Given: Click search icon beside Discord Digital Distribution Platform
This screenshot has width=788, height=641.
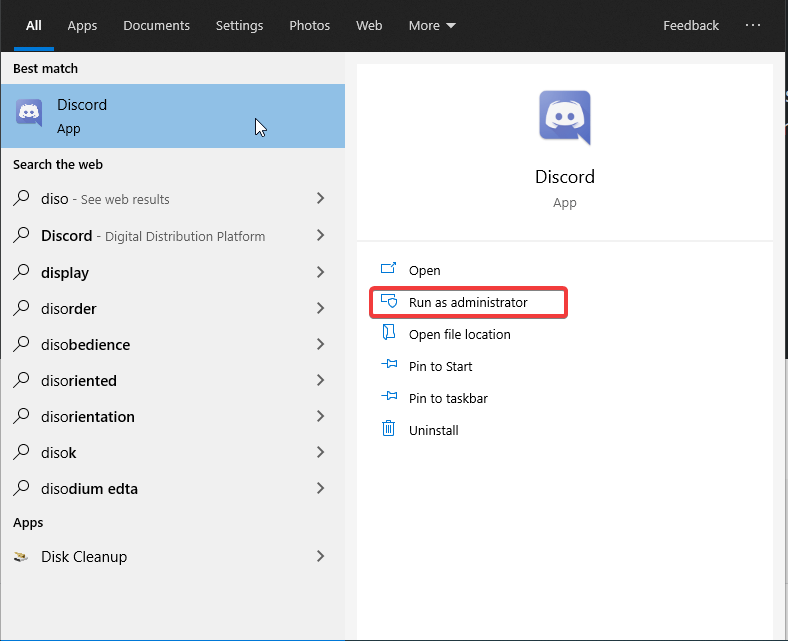Looking at the screenshot, I should [21, 235].
